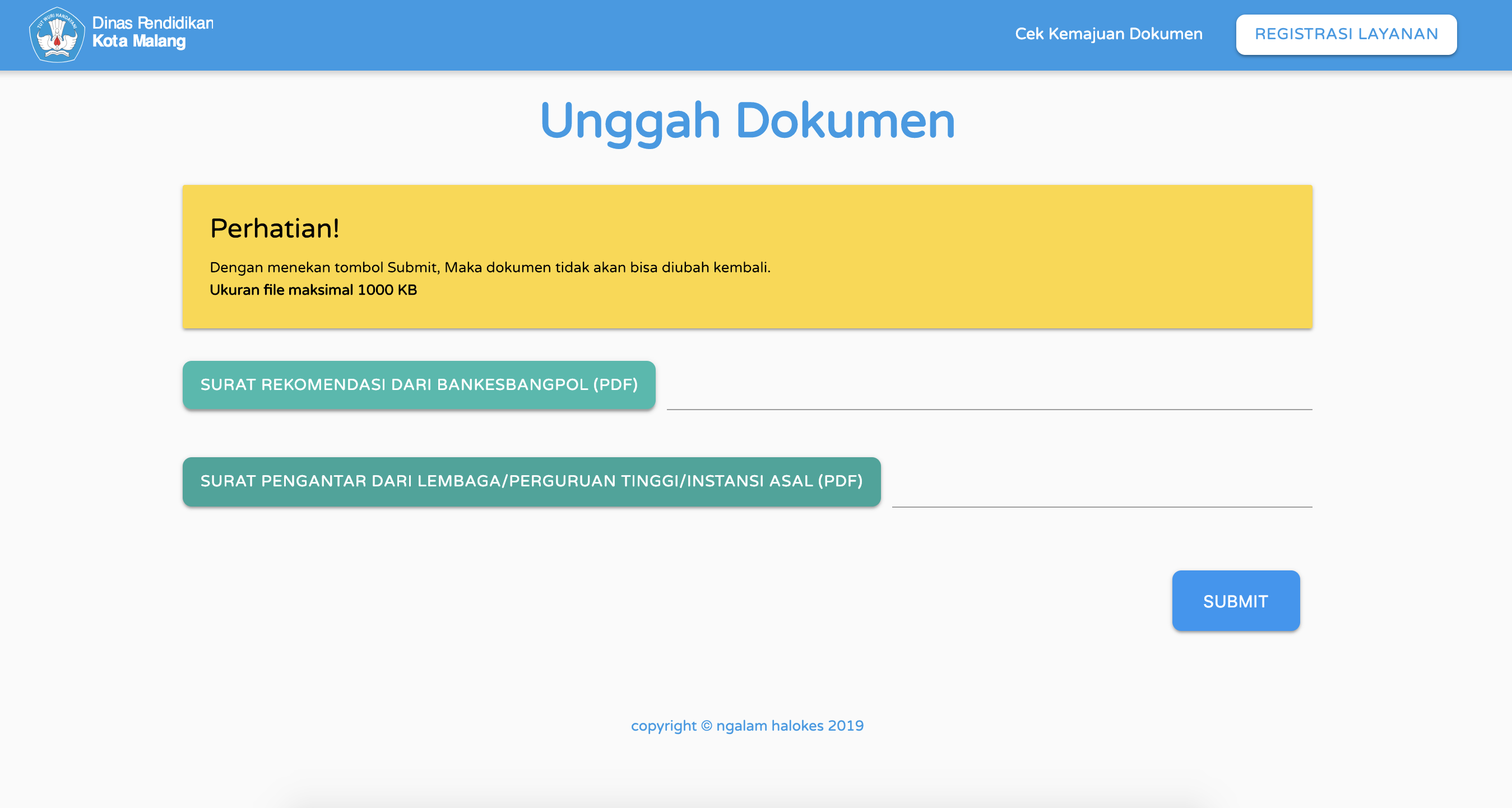Image resolution: width=1512 pixels, height=808 pixels.
Task: Click the Registrasi Layanan header action
Action: coord(1346,34)
